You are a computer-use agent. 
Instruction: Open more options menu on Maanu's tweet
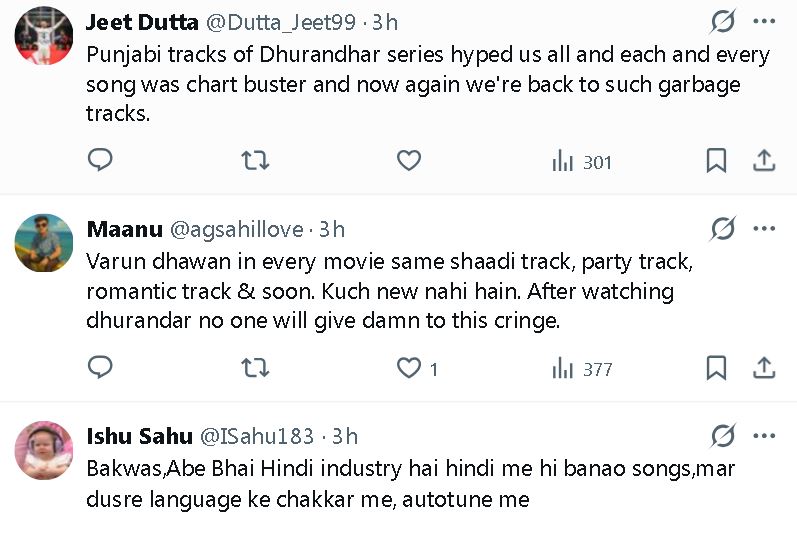pos(764,229)
